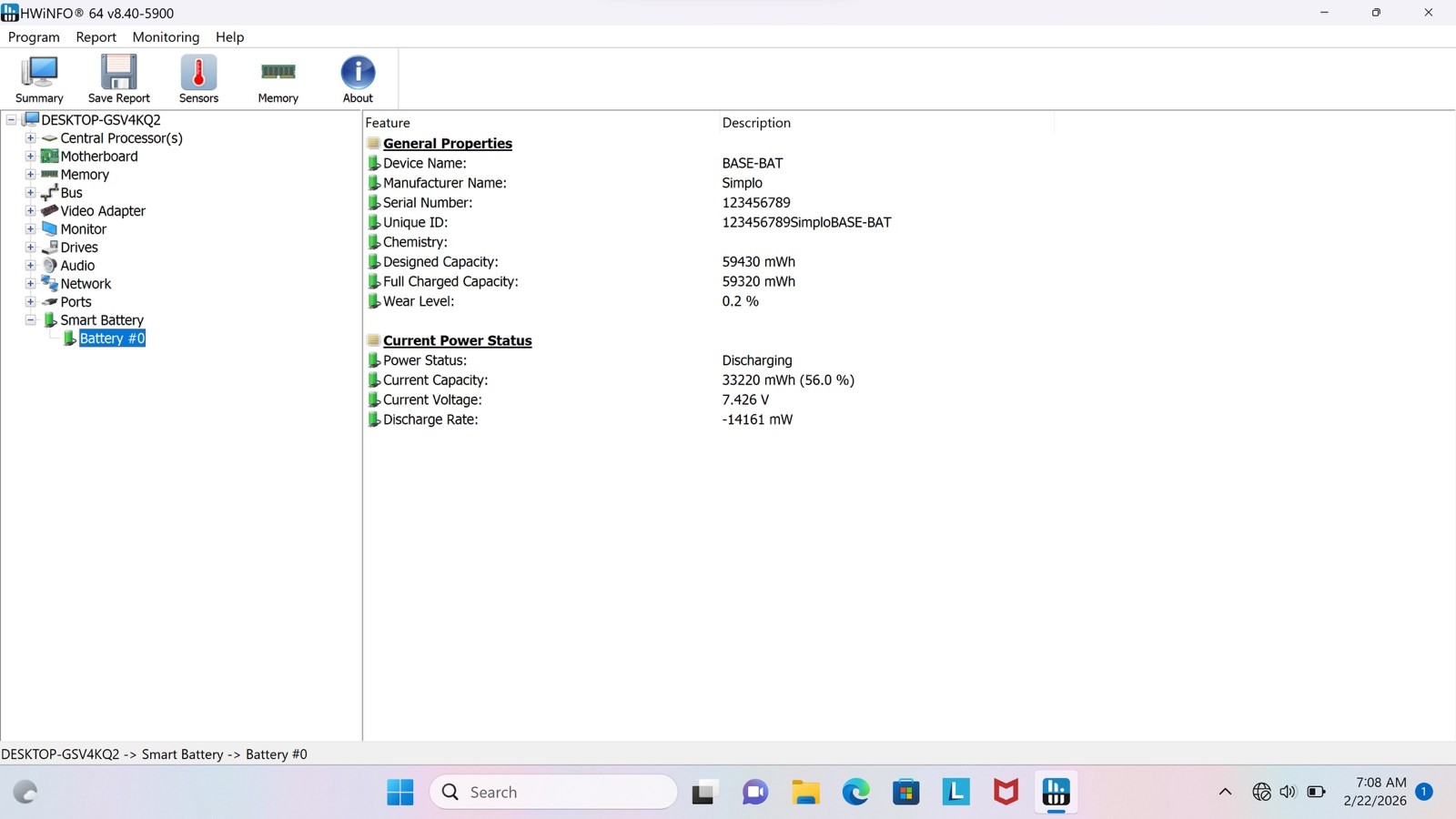Select the Discharge Rate row
The width and height of the screenshot is (1456, 819).
[710, 420]
